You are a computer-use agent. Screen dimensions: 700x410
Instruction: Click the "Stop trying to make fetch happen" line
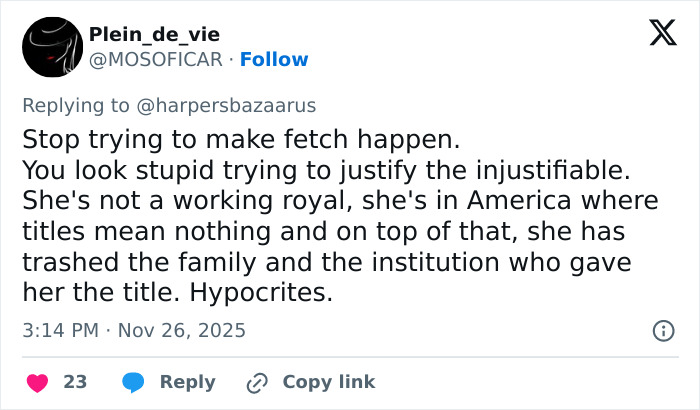point(211,136)
